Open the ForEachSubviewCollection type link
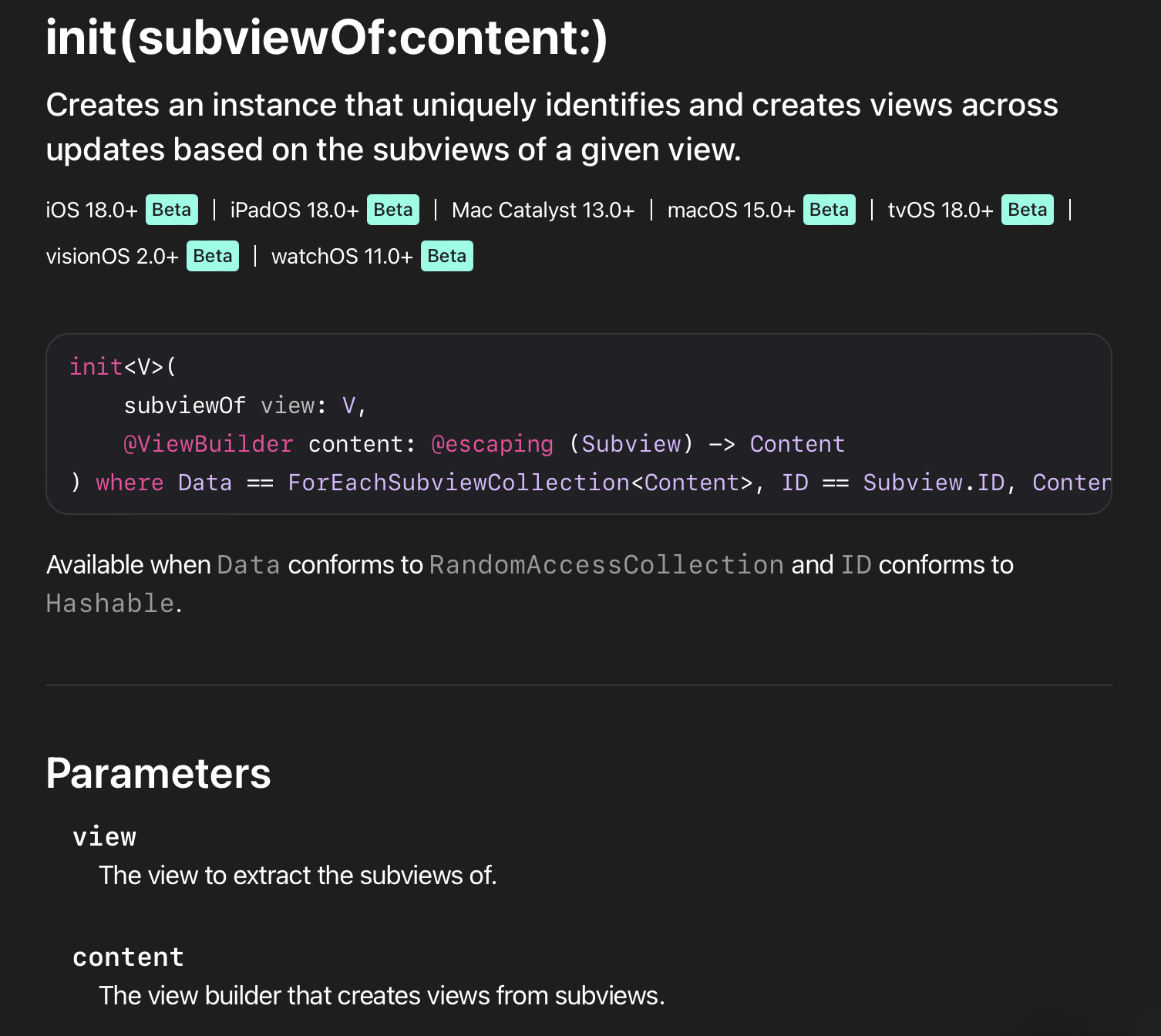 click(x=459, y=483)
